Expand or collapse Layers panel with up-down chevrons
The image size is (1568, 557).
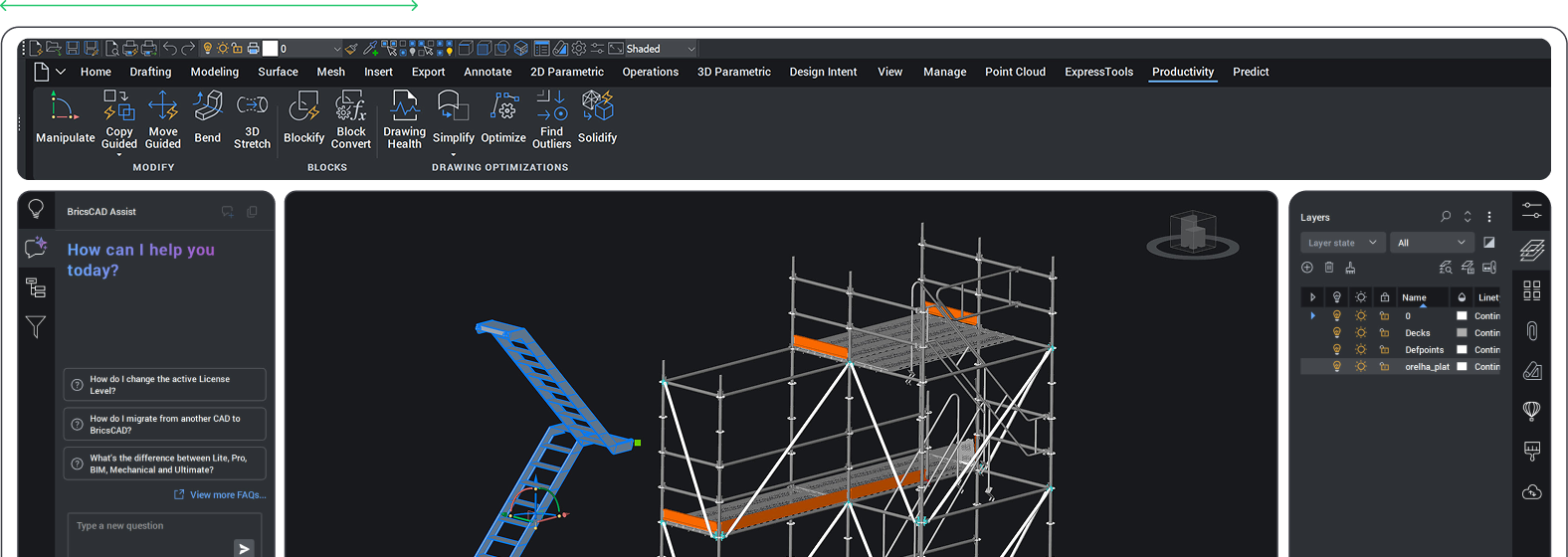(1467, 216)
